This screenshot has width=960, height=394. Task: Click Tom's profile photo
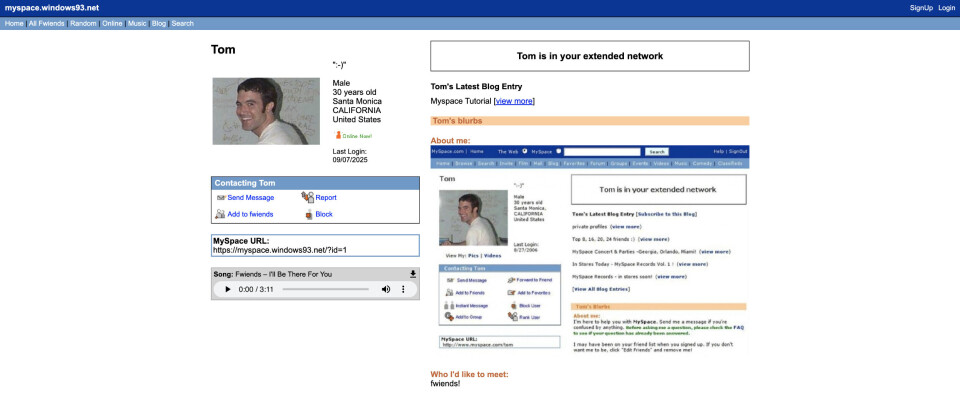click(266, 111)
